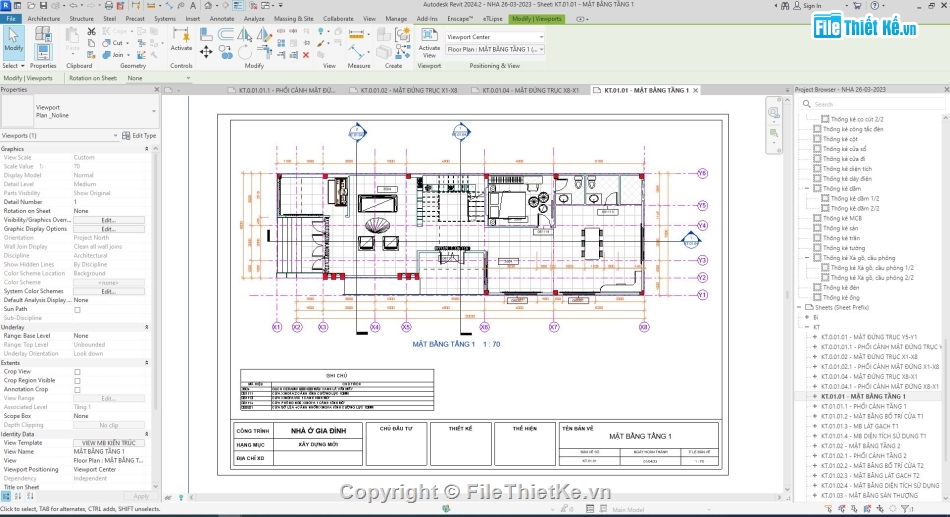Open Default 3D View house icon

[208, 5]
